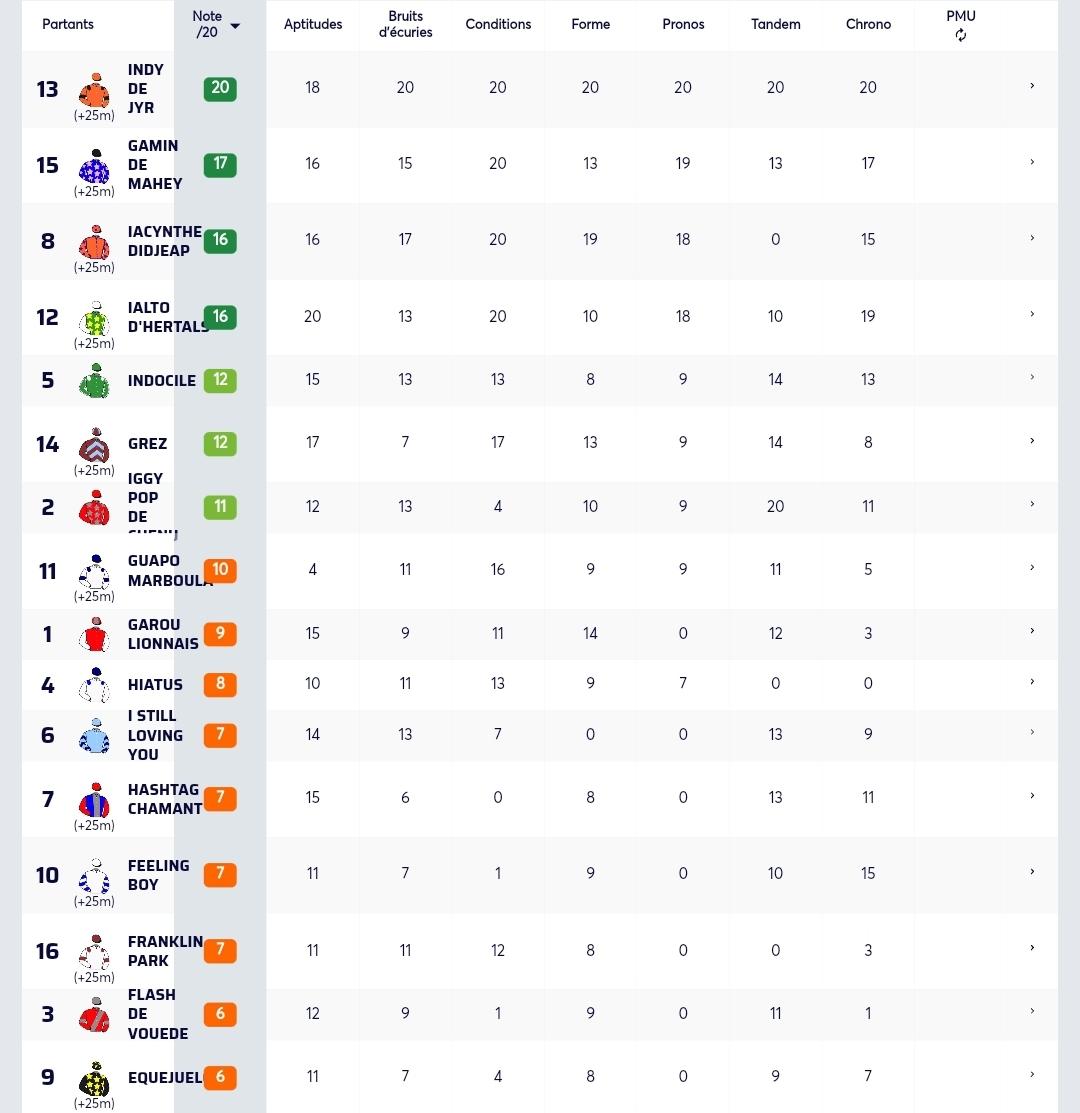Select the Bruits d'écuries column header
Image resolution: width=1080 pixels, height=1113 pixels.
[405, 24]
